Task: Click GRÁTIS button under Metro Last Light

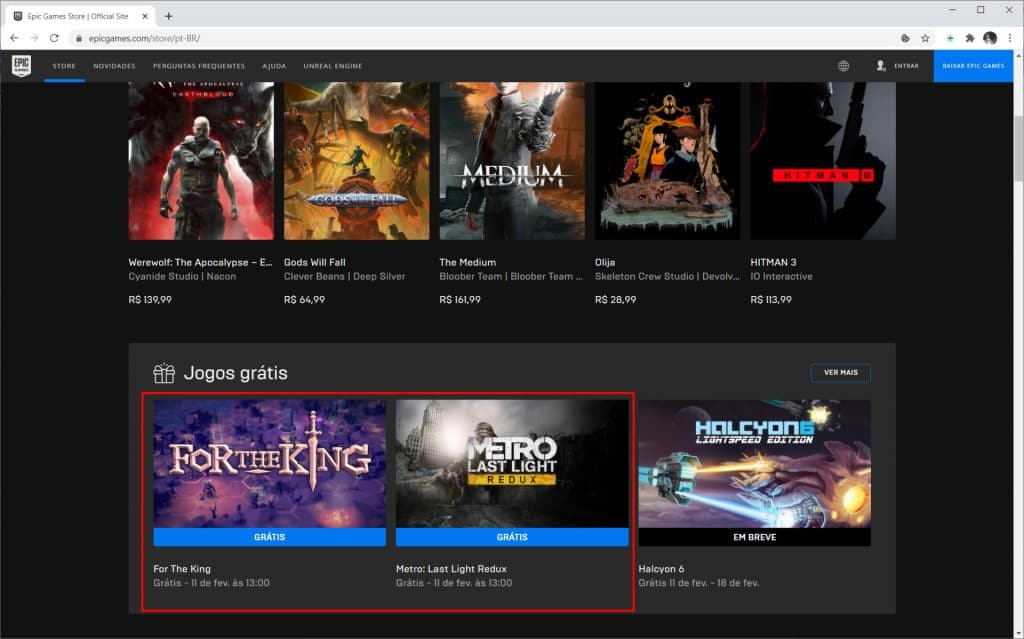Action: 512,537
